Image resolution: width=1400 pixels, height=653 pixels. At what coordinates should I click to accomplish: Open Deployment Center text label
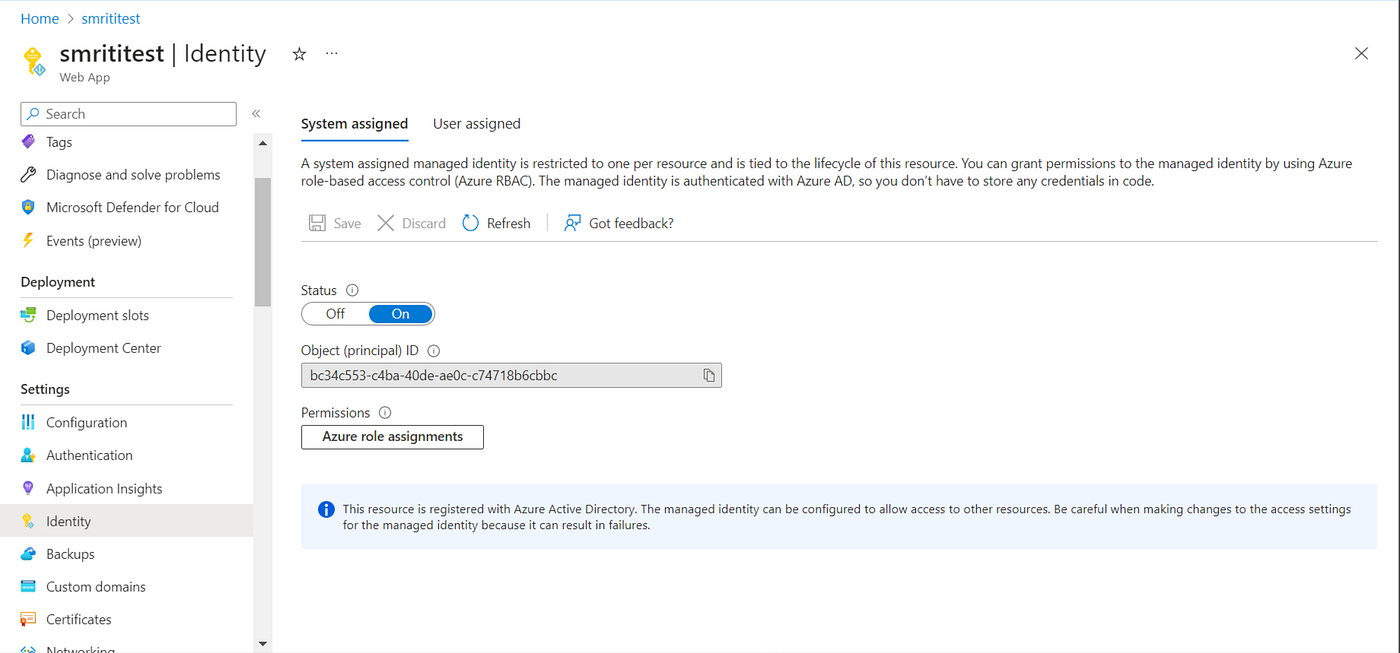pos(103,348)
